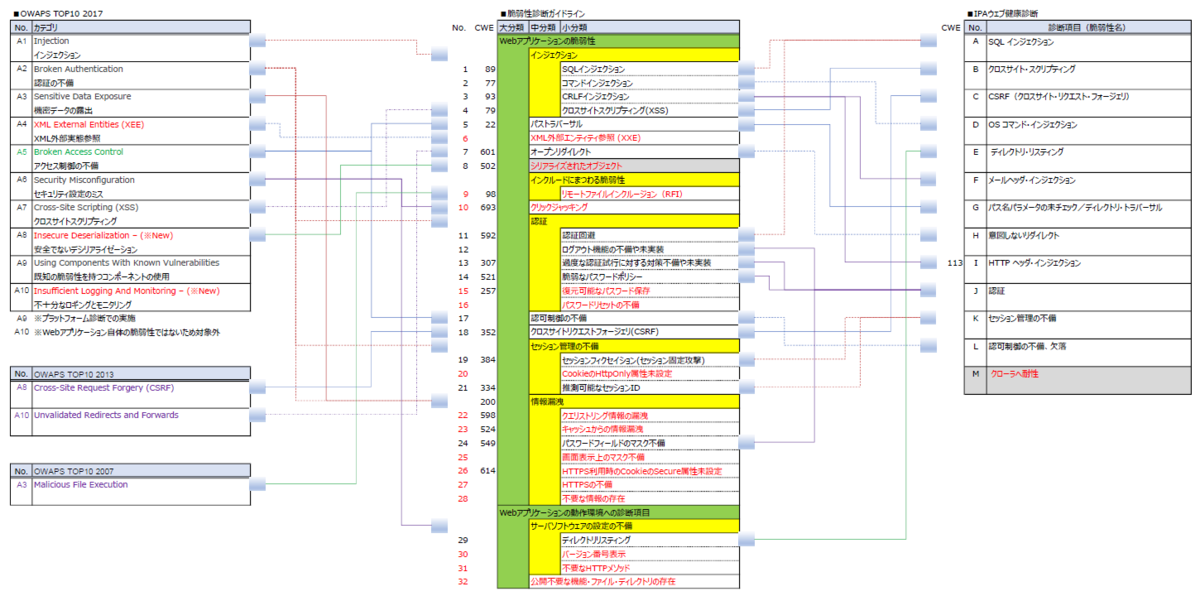Select the CWE value '601' cell

[488, 152]
